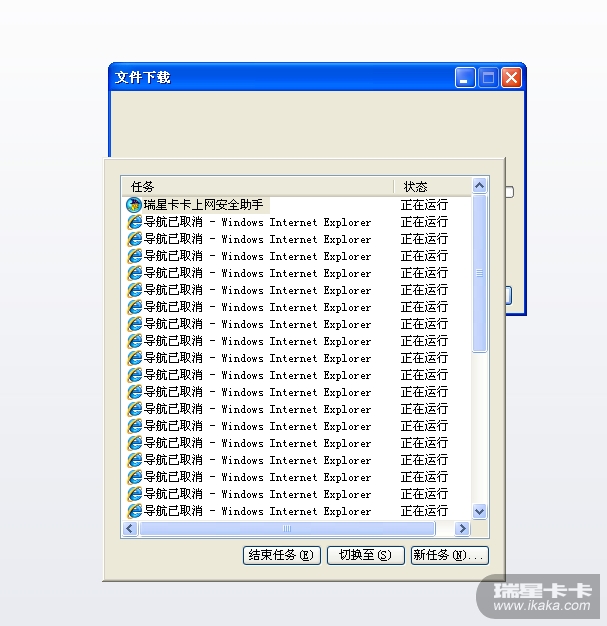Click the horizontal scrollbar thumb
Screen dimensions: 607x626
287,529
